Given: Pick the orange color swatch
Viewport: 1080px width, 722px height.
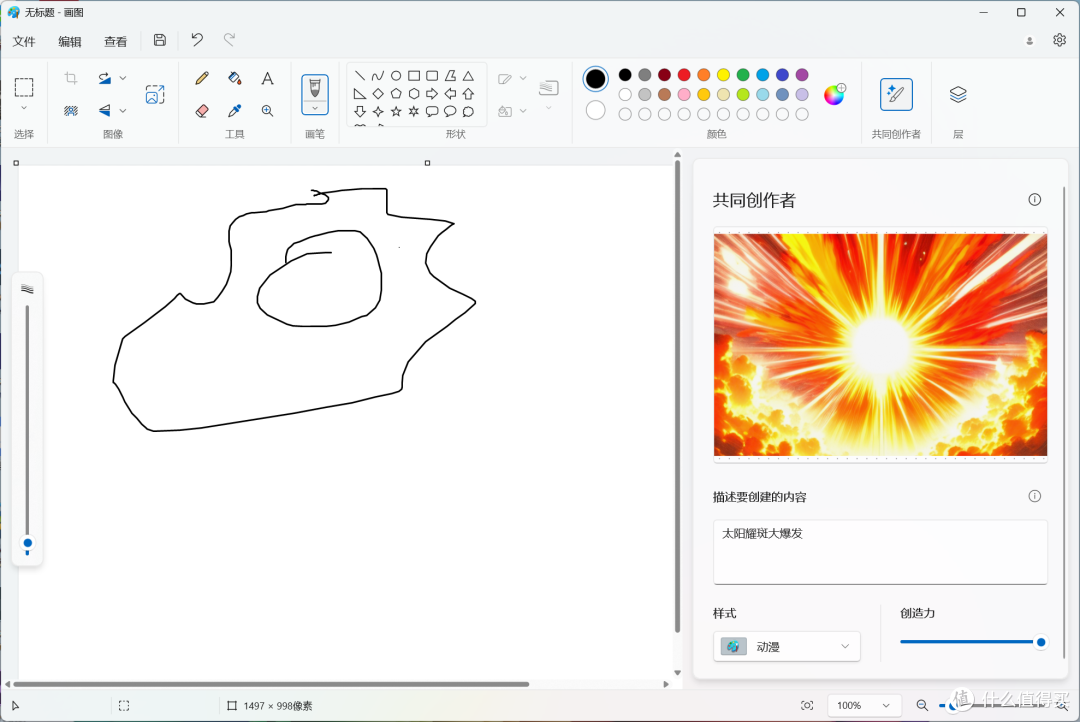Looking at the screenshot, I should click(x=704, y=74).
